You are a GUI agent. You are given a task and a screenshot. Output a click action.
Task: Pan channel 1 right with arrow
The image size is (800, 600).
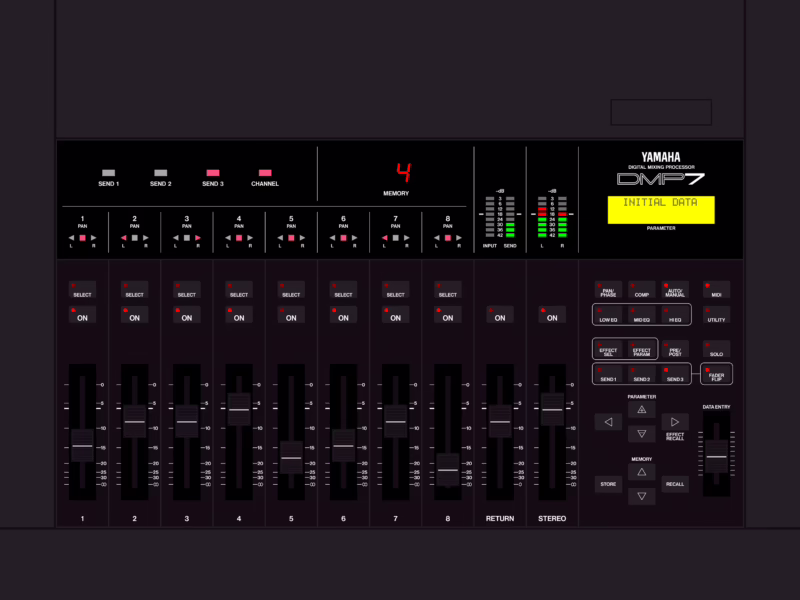coord(93,238)
